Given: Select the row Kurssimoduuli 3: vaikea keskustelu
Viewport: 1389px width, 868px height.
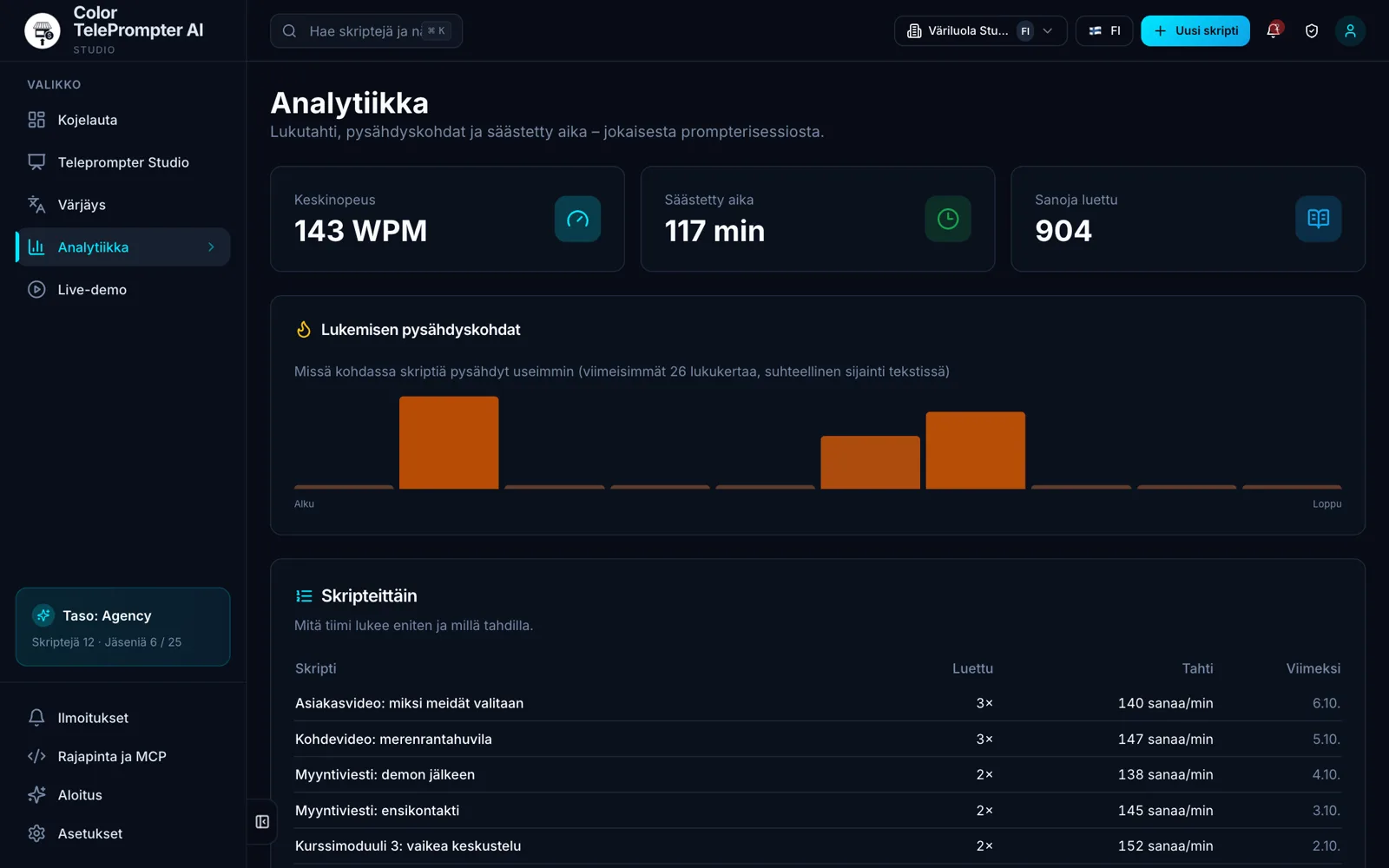Looking at the screenshot, I should point(818,846).
